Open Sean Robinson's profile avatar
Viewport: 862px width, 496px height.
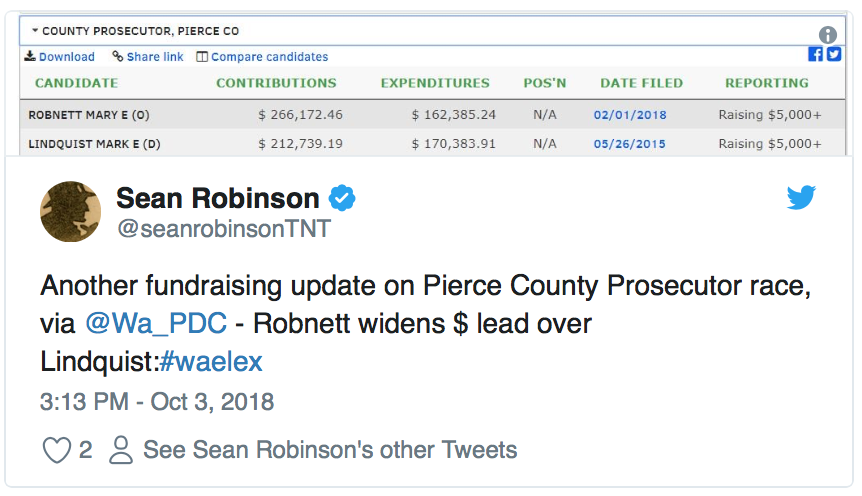pyautogui.click(x=70, y=212)
